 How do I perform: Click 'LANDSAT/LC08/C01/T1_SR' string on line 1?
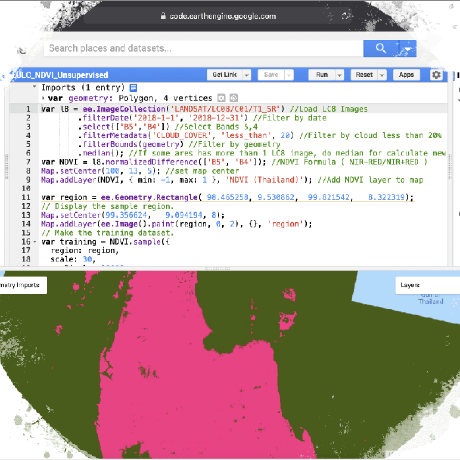point(225,109)
